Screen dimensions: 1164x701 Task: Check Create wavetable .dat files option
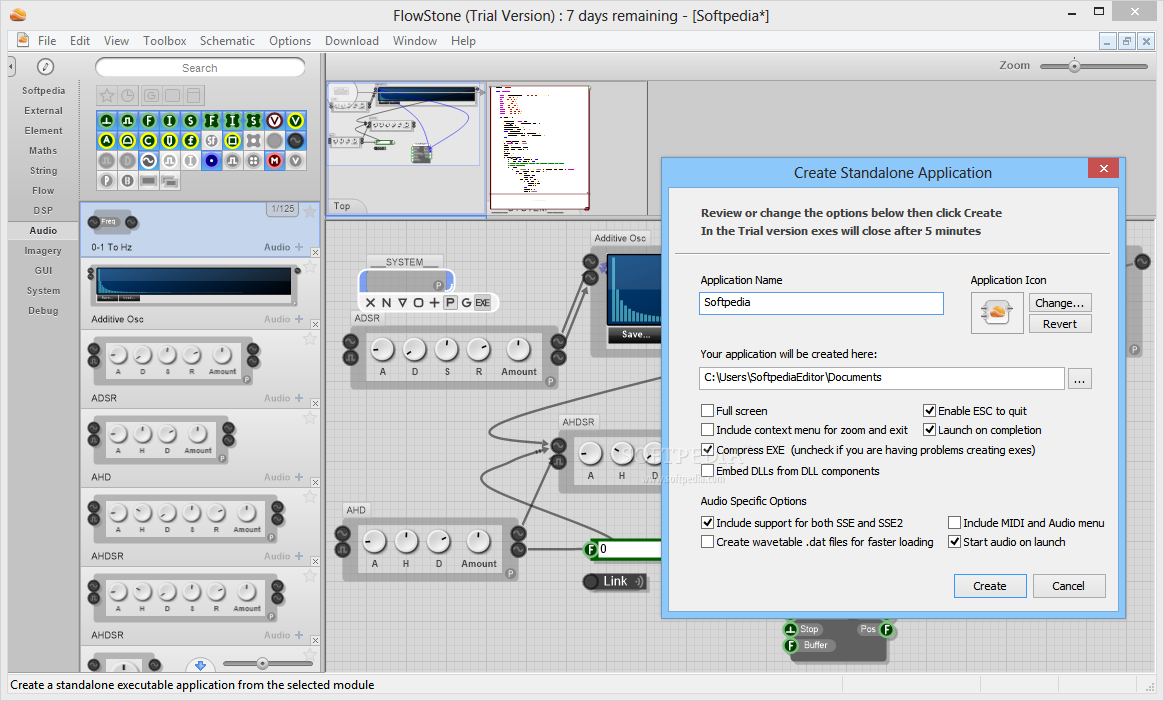click(707, 542)
